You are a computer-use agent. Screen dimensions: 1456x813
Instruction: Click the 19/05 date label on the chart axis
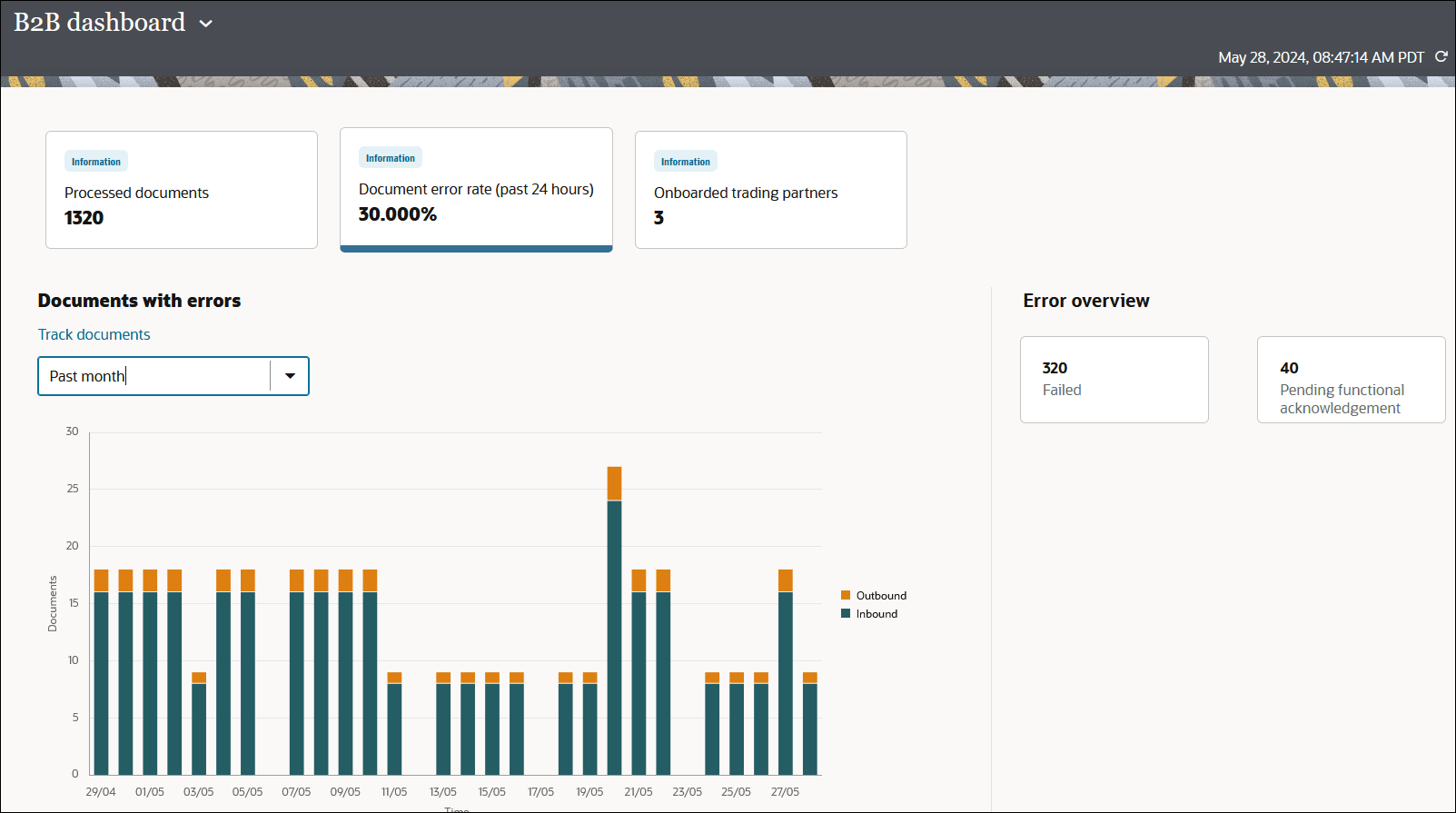tap(589, 792)
